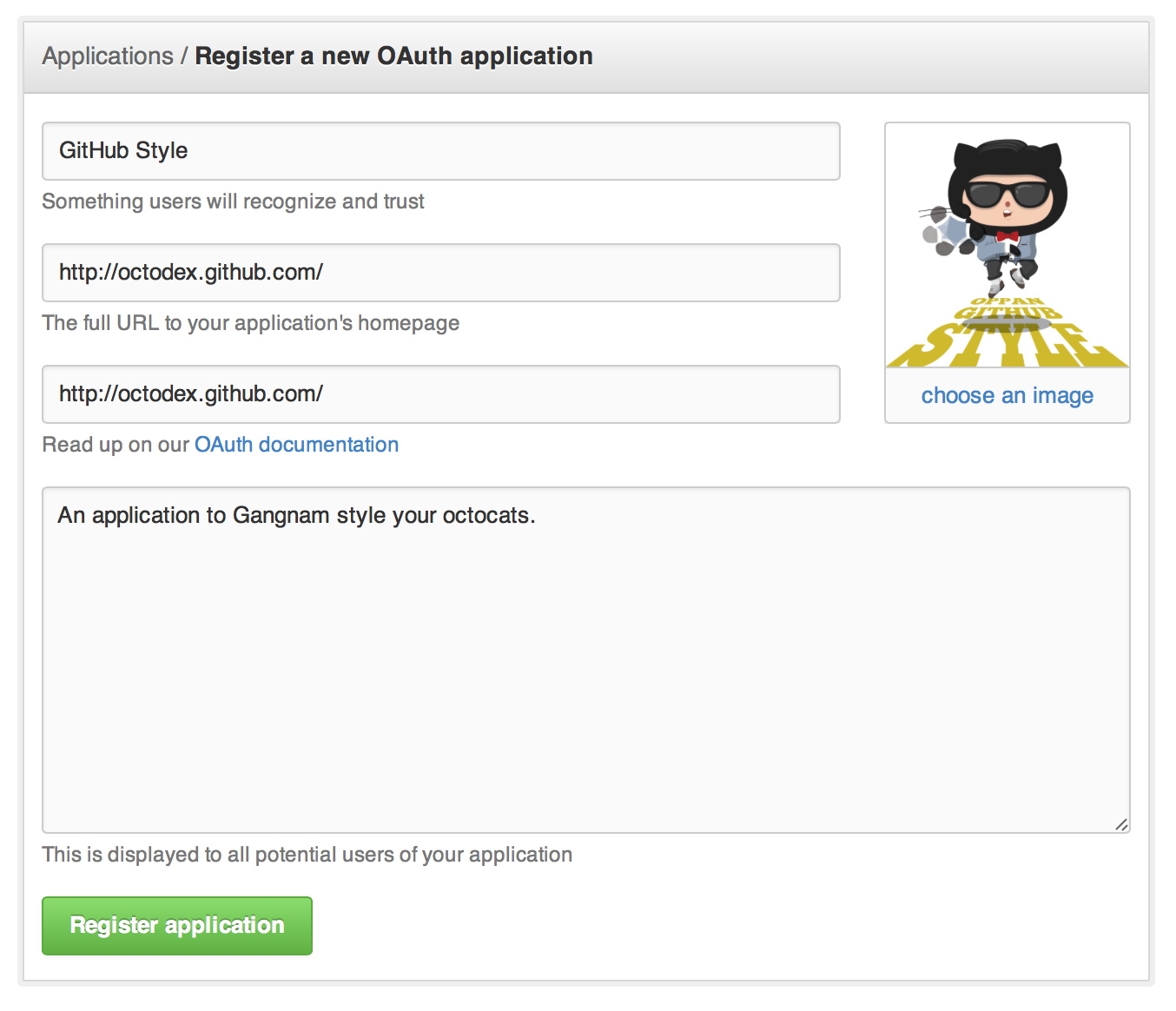The height and width of the screenshot is (1011, 1176).
Task: Click the helper text about potential users
Action: coord(306,854)
